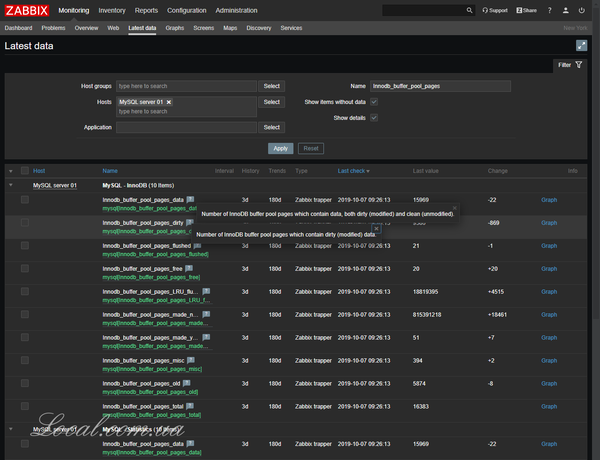Check the Innodb_buffer_pool_pages_data row checkbox in MySQL - InnoDB
Viewport: 600px width, 460px height.
25,199
